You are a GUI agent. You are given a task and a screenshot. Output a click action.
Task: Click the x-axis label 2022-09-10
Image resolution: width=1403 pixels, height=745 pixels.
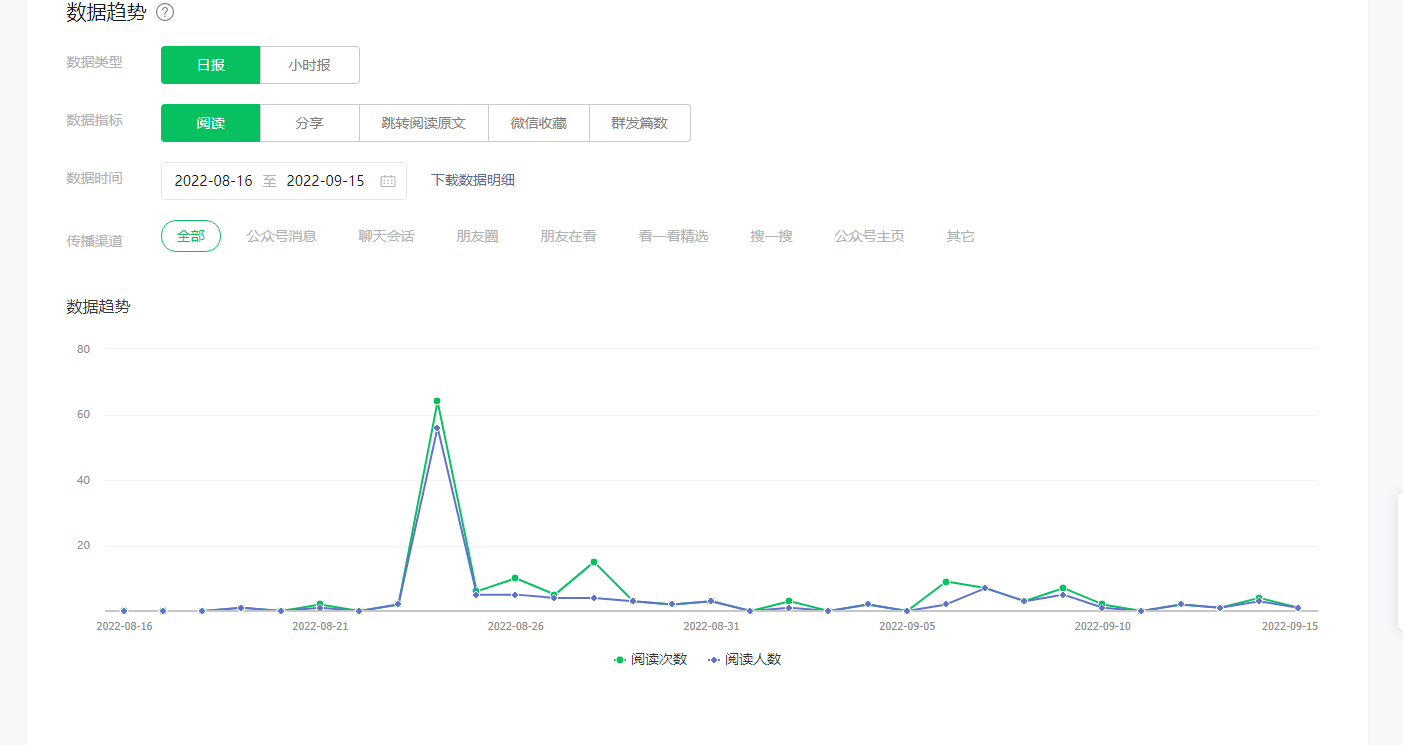(1103, 626)
